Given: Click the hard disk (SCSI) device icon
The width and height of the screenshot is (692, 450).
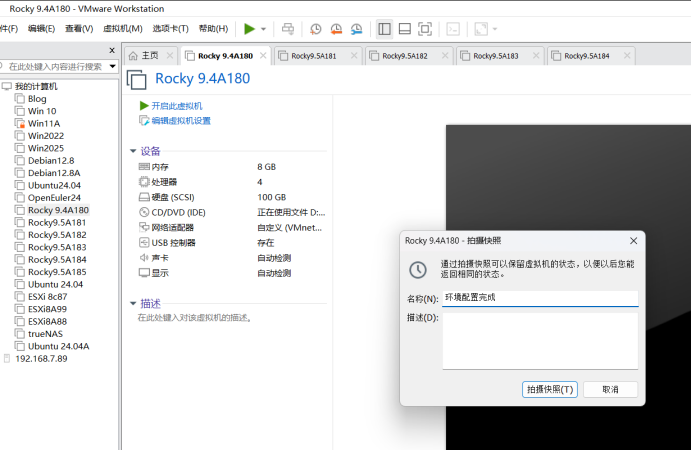Looking at the screenshot, I should coord(144,197).
